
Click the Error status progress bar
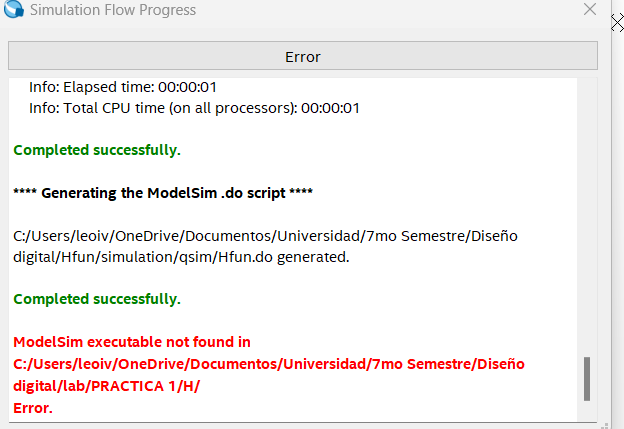click(x=302, y=57)
